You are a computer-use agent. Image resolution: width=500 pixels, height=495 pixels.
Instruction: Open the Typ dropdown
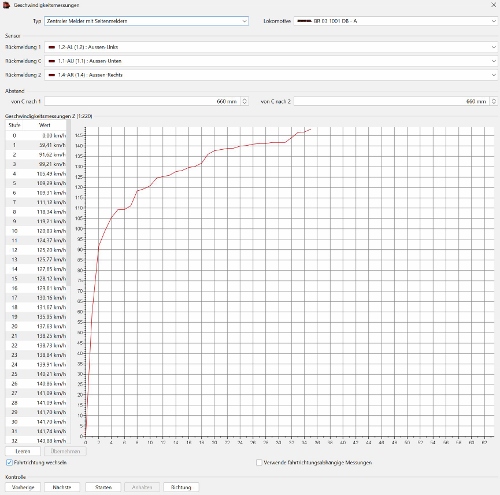[x=146, y=21]
